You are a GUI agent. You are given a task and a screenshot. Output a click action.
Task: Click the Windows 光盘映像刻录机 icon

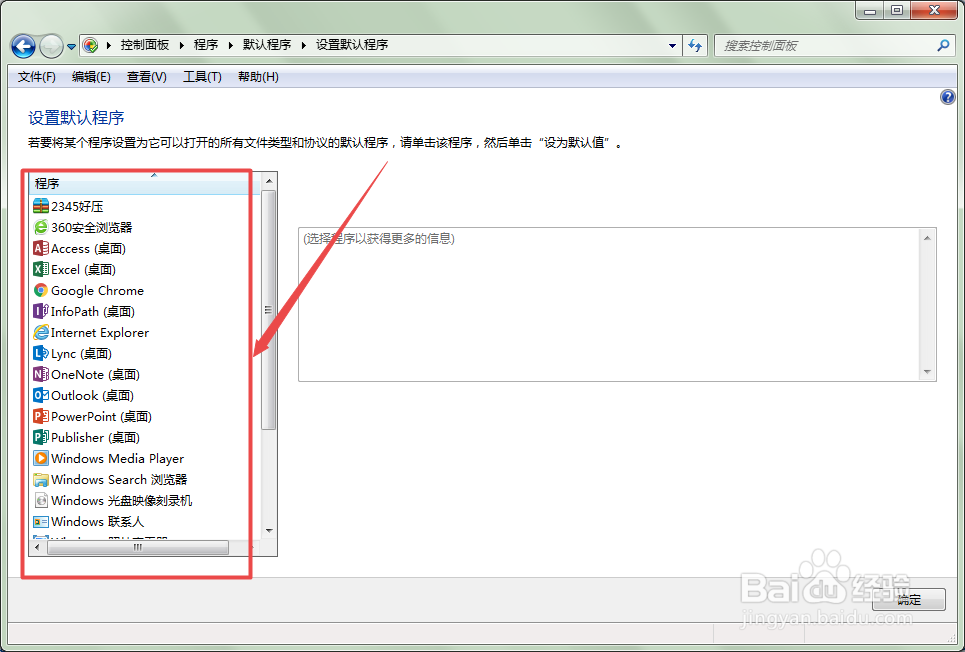(x=41, y=500)
